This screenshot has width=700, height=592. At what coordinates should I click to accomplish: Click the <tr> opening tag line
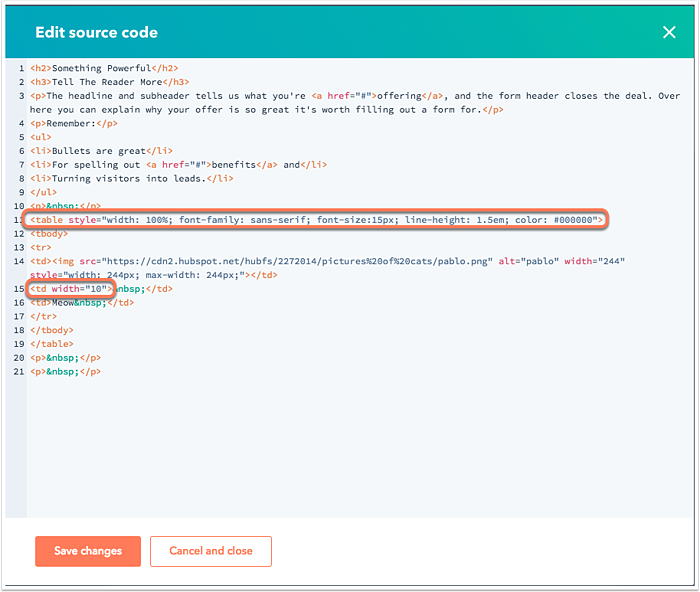(x=41, y=247)
